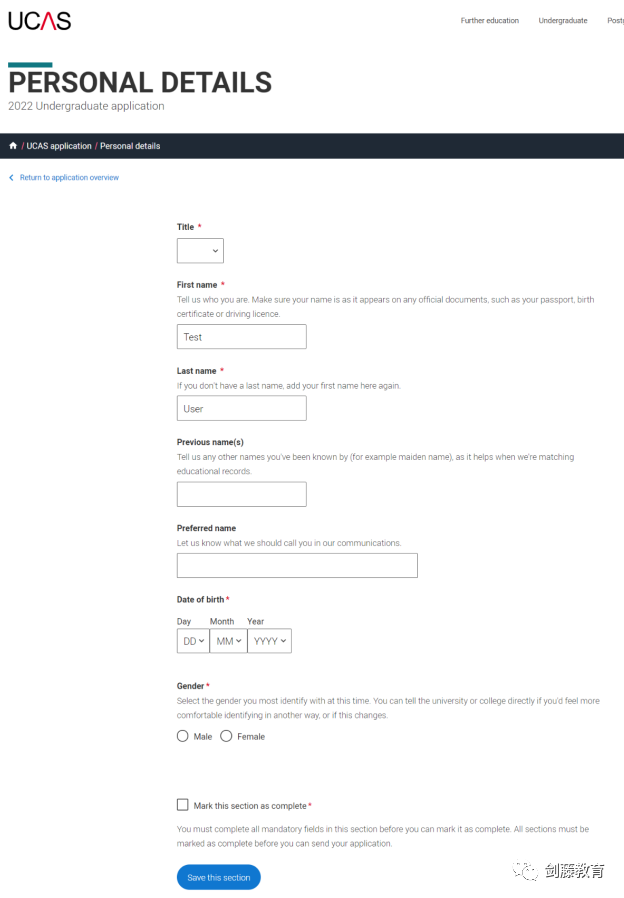The height and width of the screenshot is (898, 624).
Task: Follow the Return to application overview link
Action: point(69,178)
